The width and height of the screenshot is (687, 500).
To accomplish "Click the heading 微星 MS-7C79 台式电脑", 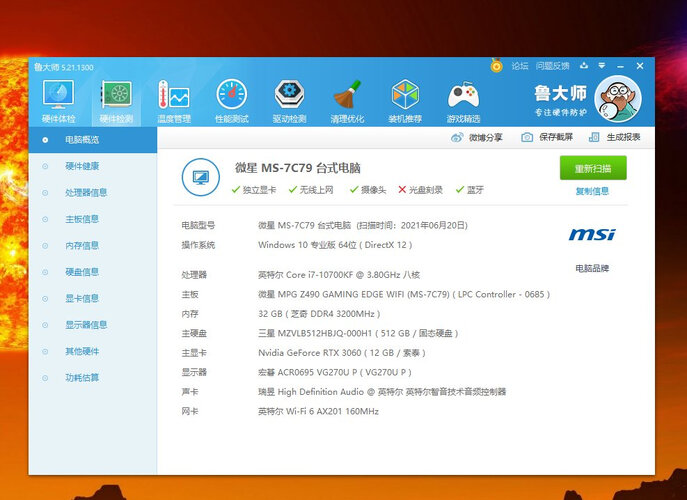I will tap(298, 168).
